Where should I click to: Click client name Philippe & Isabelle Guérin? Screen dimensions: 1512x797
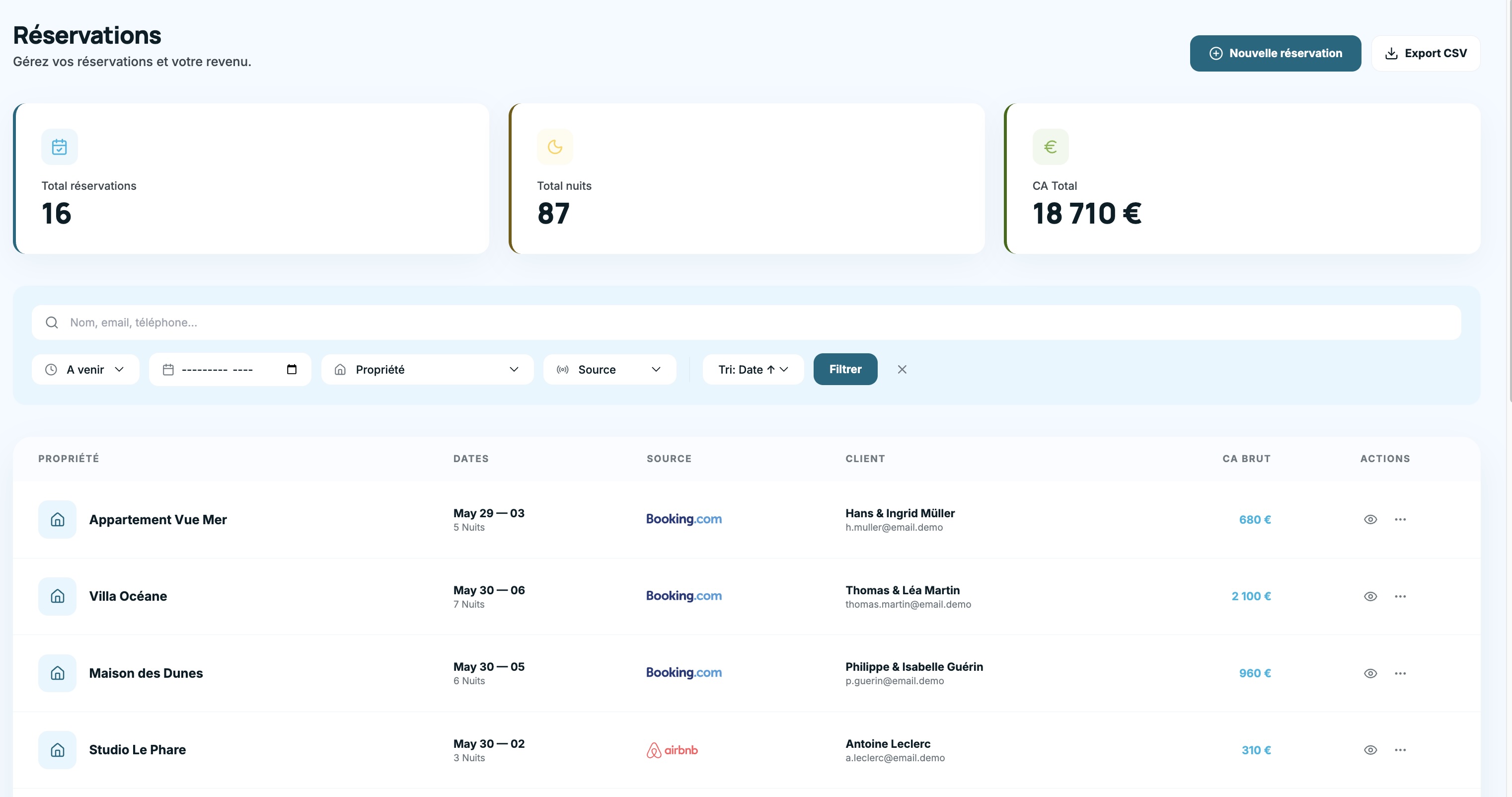tap(914, 667)
